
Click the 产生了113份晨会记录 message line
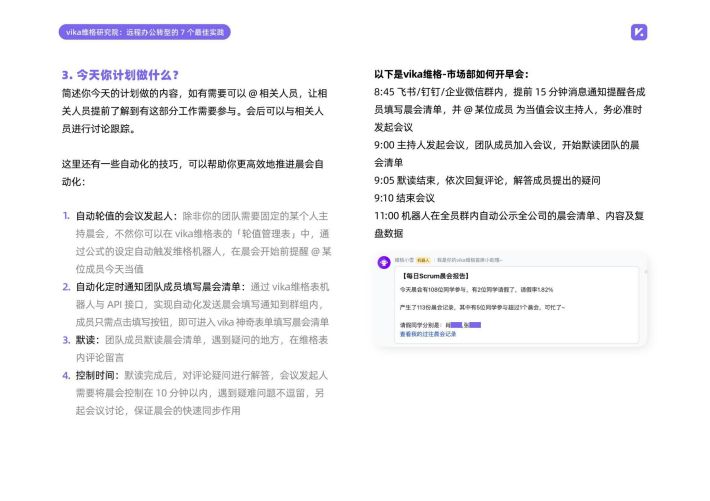(x=482, y=307)
